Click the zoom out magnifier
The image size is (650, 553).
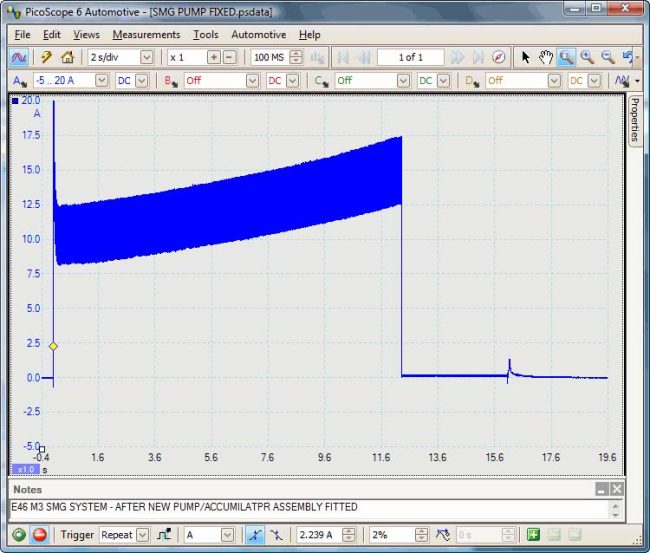point(607,57)
